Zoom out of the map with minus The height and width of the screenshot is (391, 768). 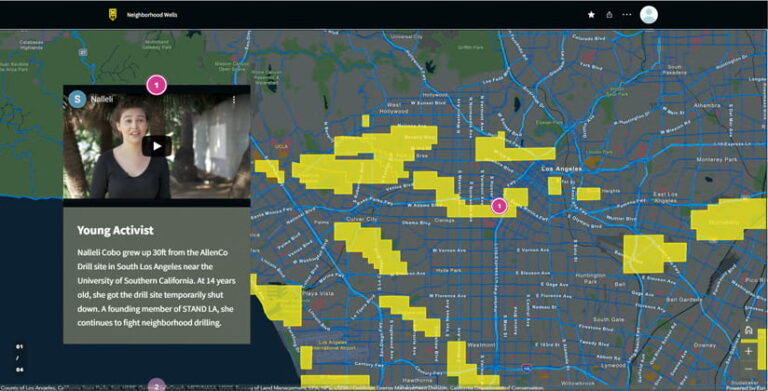[x=748, y=368]
